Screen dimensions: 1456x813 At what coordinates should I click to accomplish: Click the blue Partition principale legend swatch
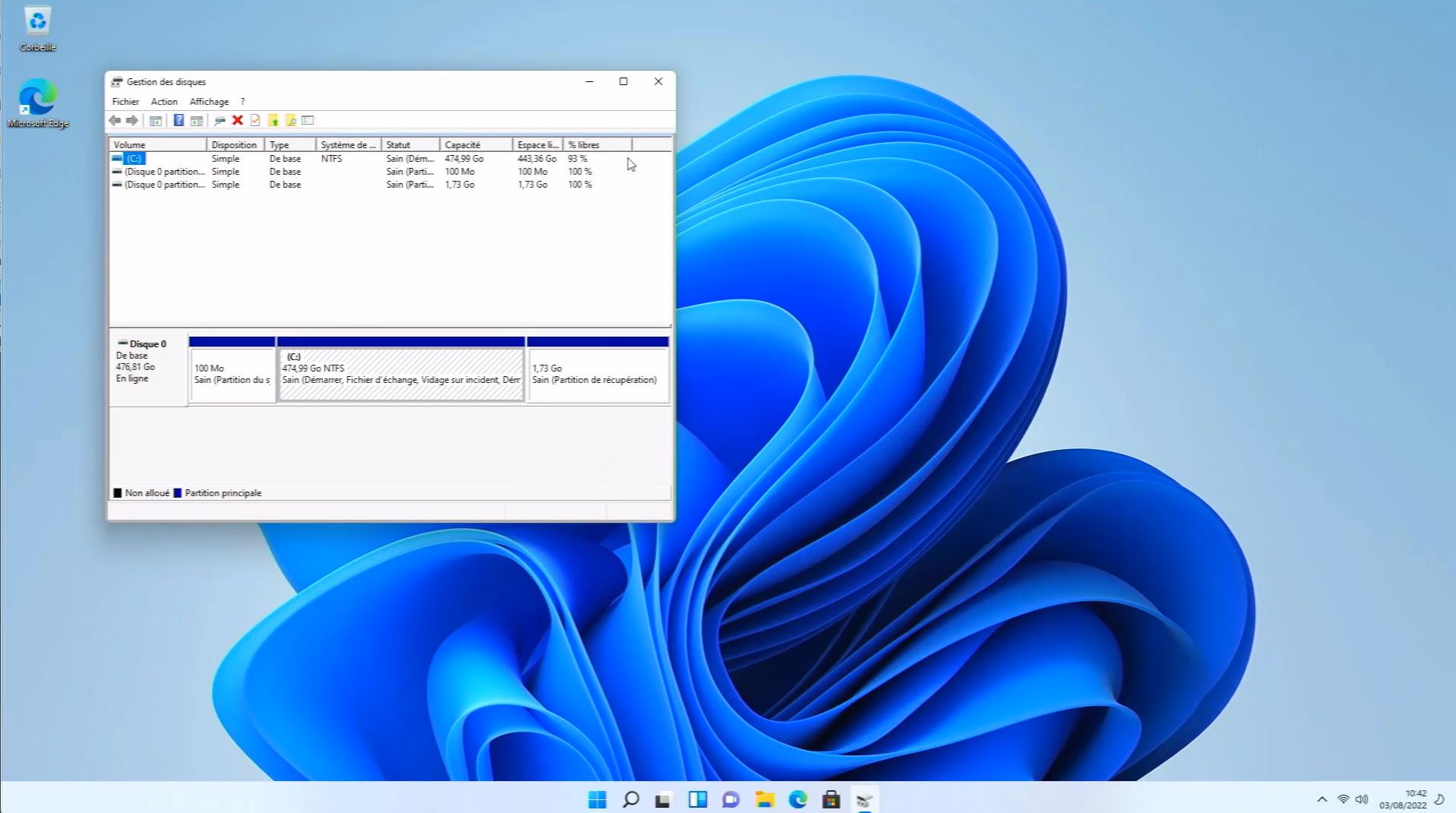point(178,493)
